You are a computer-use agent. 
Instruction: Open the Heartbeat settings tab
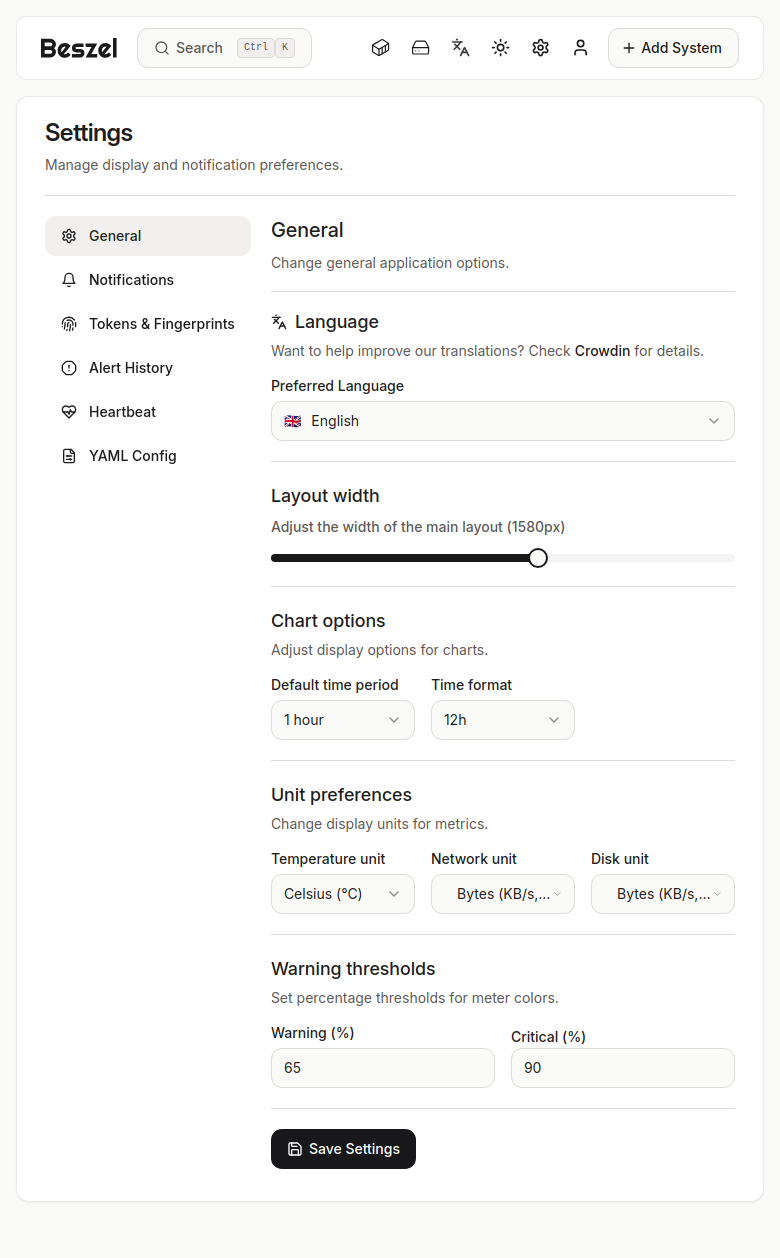pos(148,412)
